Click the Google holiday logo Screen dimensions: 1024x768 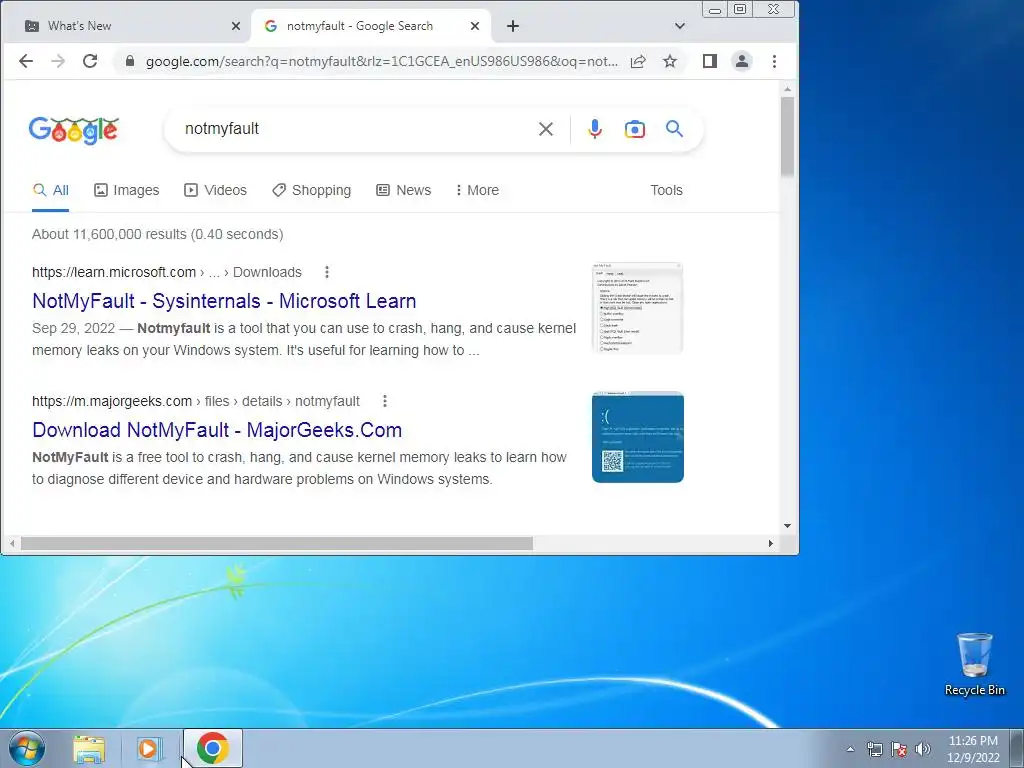coord(73,130)
